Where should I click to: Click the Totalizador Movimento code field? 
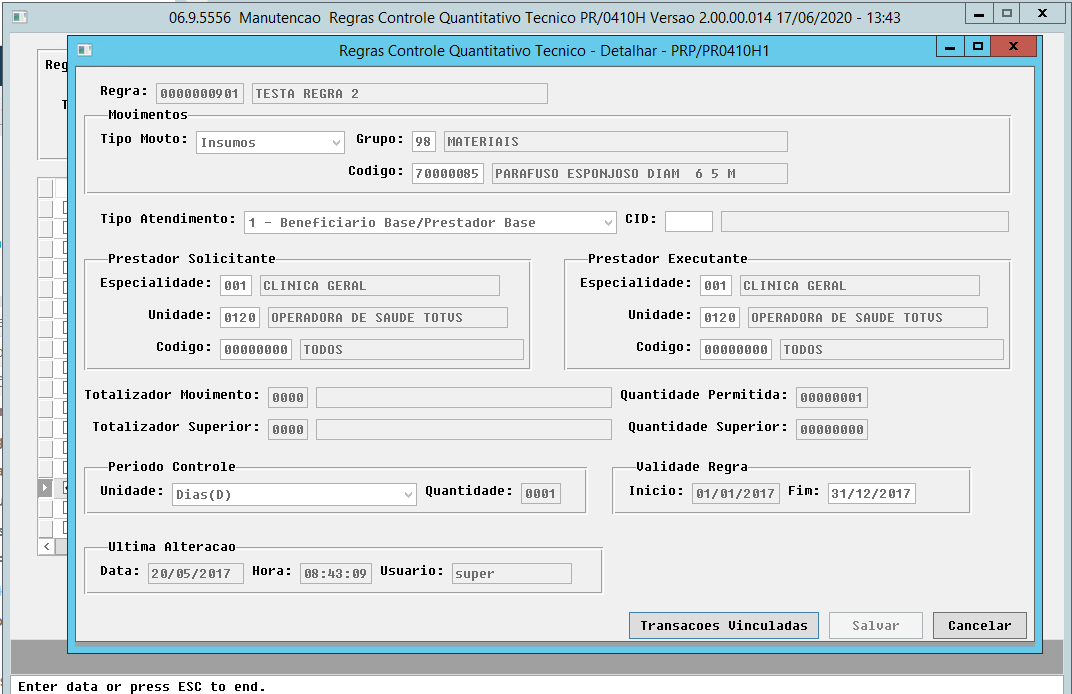(x=288, y=398)
